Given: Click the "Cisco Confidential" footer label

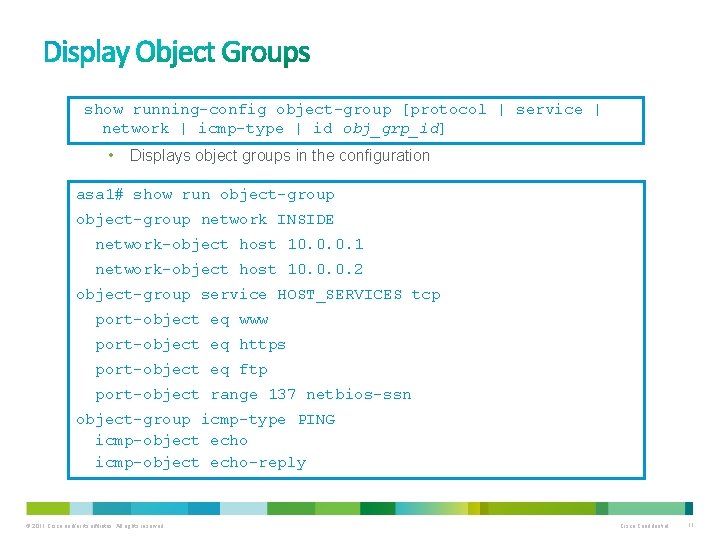Looking at the screenshot, I should click(x=644, y=526).
